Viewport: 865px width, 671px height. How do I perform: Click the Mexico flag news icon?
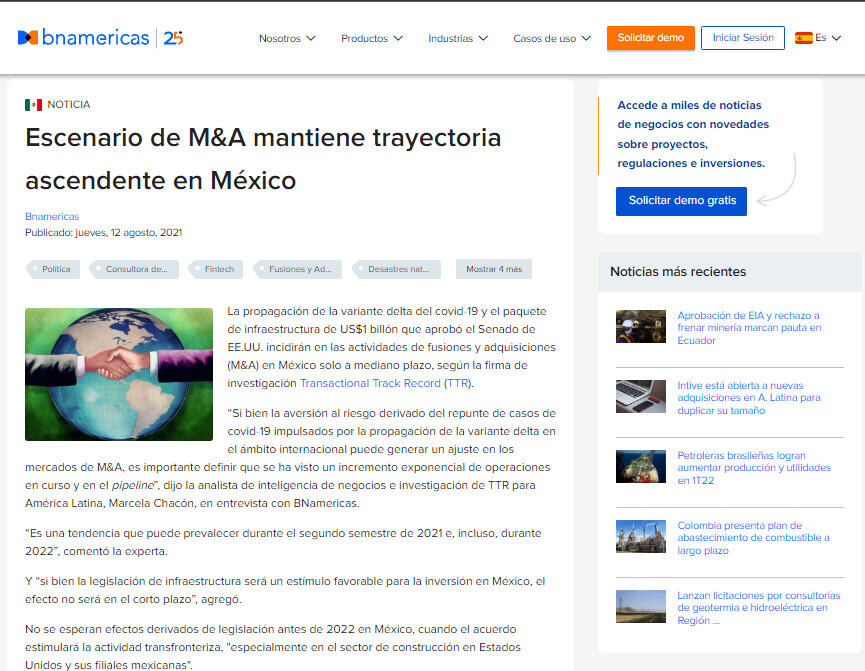pyautogui.click(x=33, y=104)
